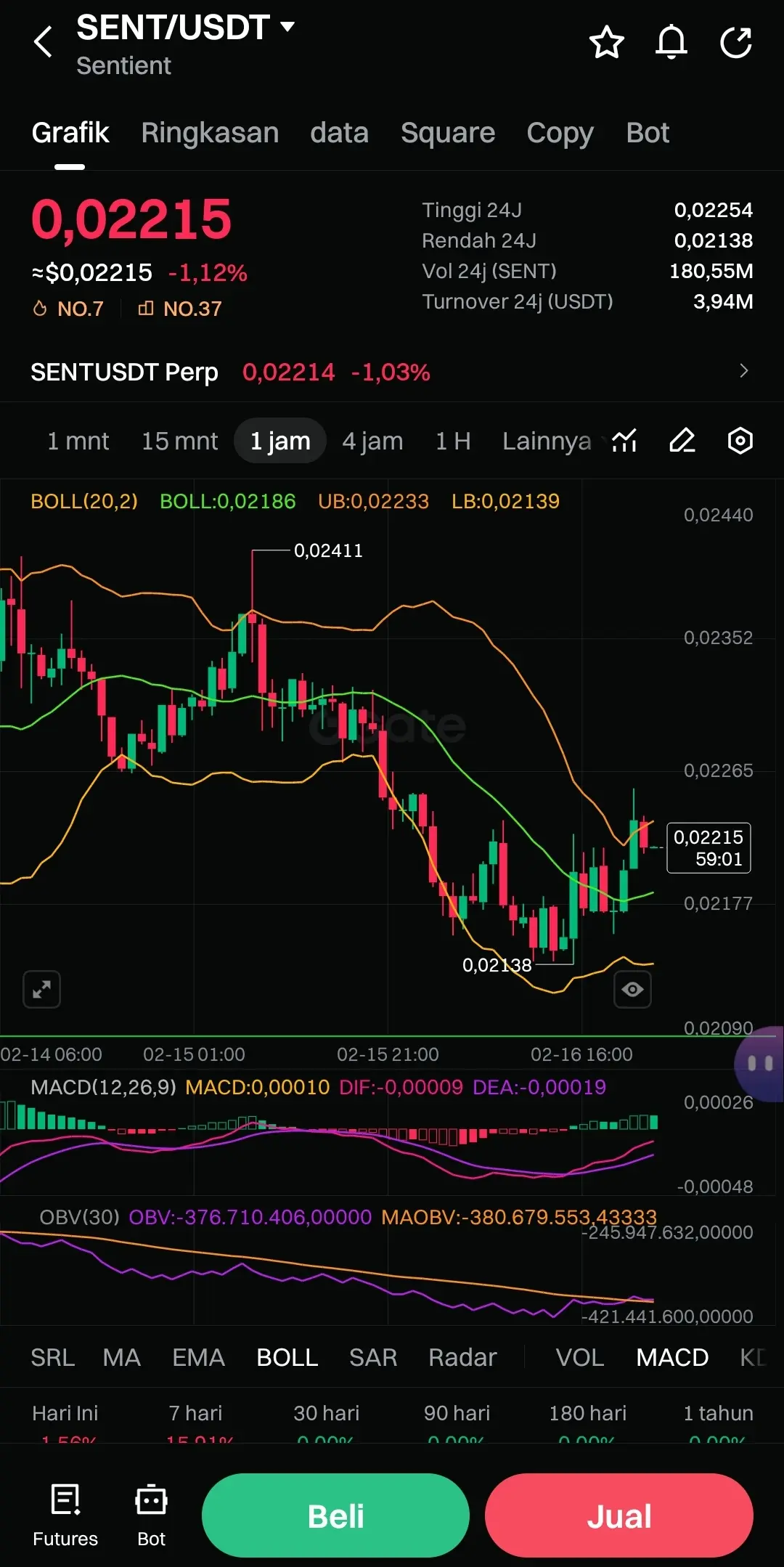Tap Sentient subtitle under pair name
Screen dimensions: 784x1567
pyautogui.click(x=123, y=66)
